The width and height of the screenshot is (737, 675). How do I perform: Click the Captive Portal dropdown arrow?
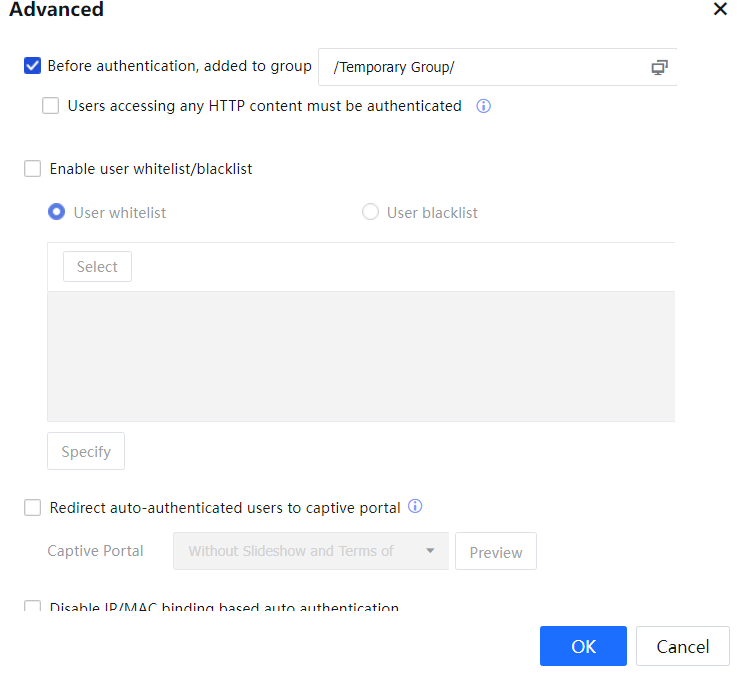pos(430,551)
